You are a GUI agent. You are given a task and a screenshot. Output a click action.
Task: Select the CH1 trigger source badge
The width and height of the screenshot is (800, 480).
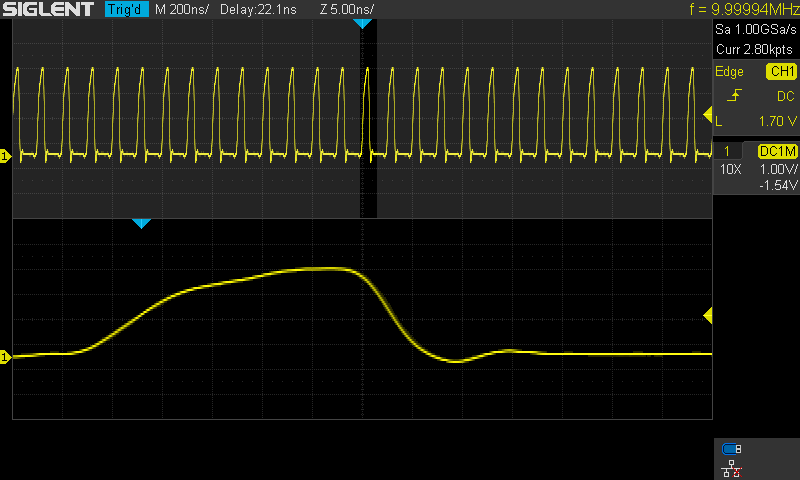[x=781, y=71]
